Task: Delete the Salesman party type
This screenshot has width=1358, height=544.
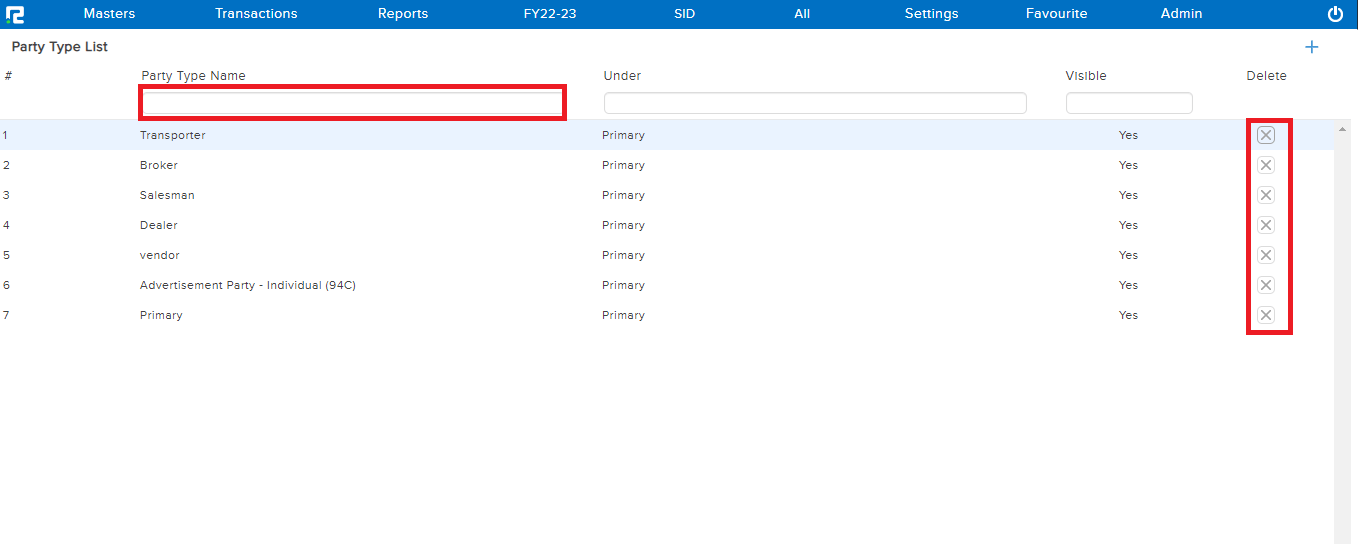Action: point(1266,195)
